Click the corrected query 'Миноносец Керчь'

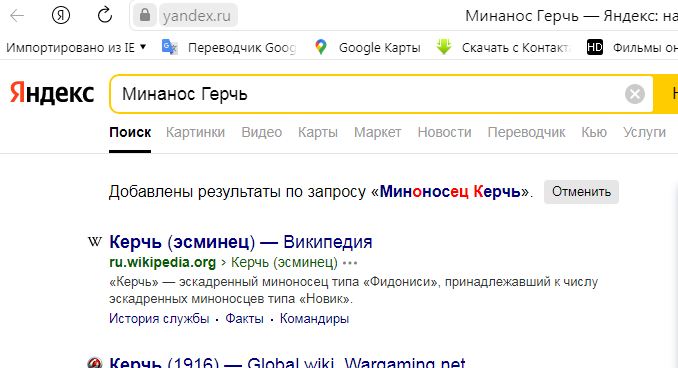tap(450, 191)
